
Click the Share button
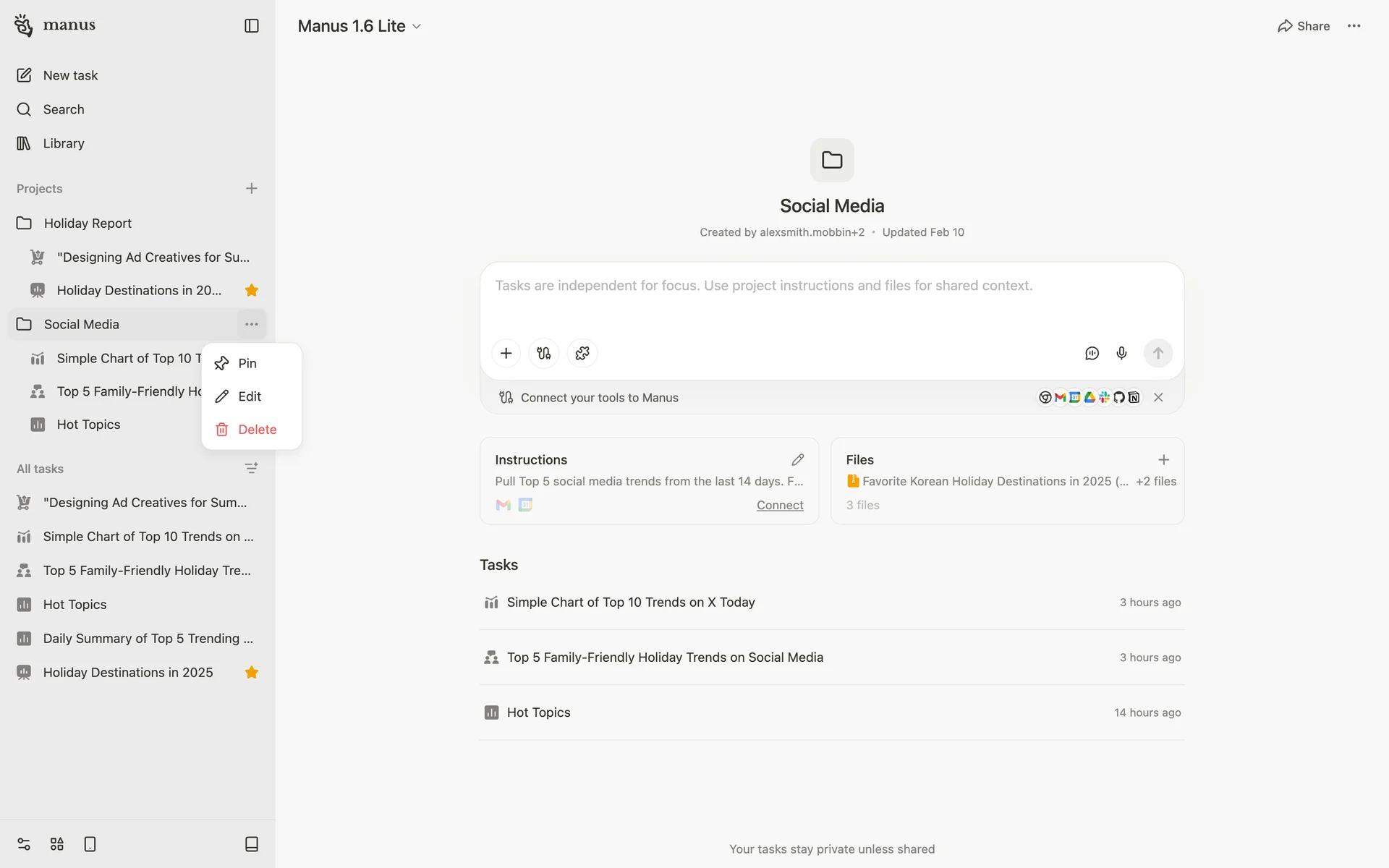(x=1304, y=26)
